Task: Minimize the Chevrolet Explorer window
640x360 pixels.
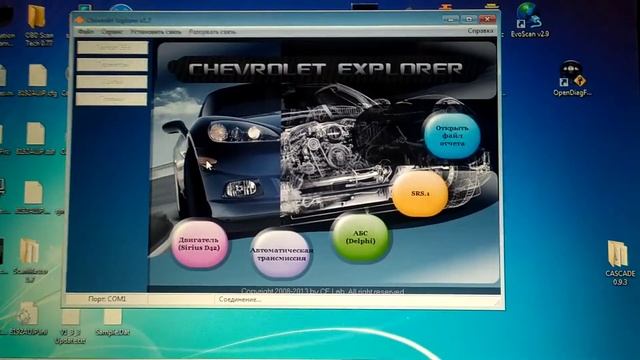Action: [x=451, y=19]
